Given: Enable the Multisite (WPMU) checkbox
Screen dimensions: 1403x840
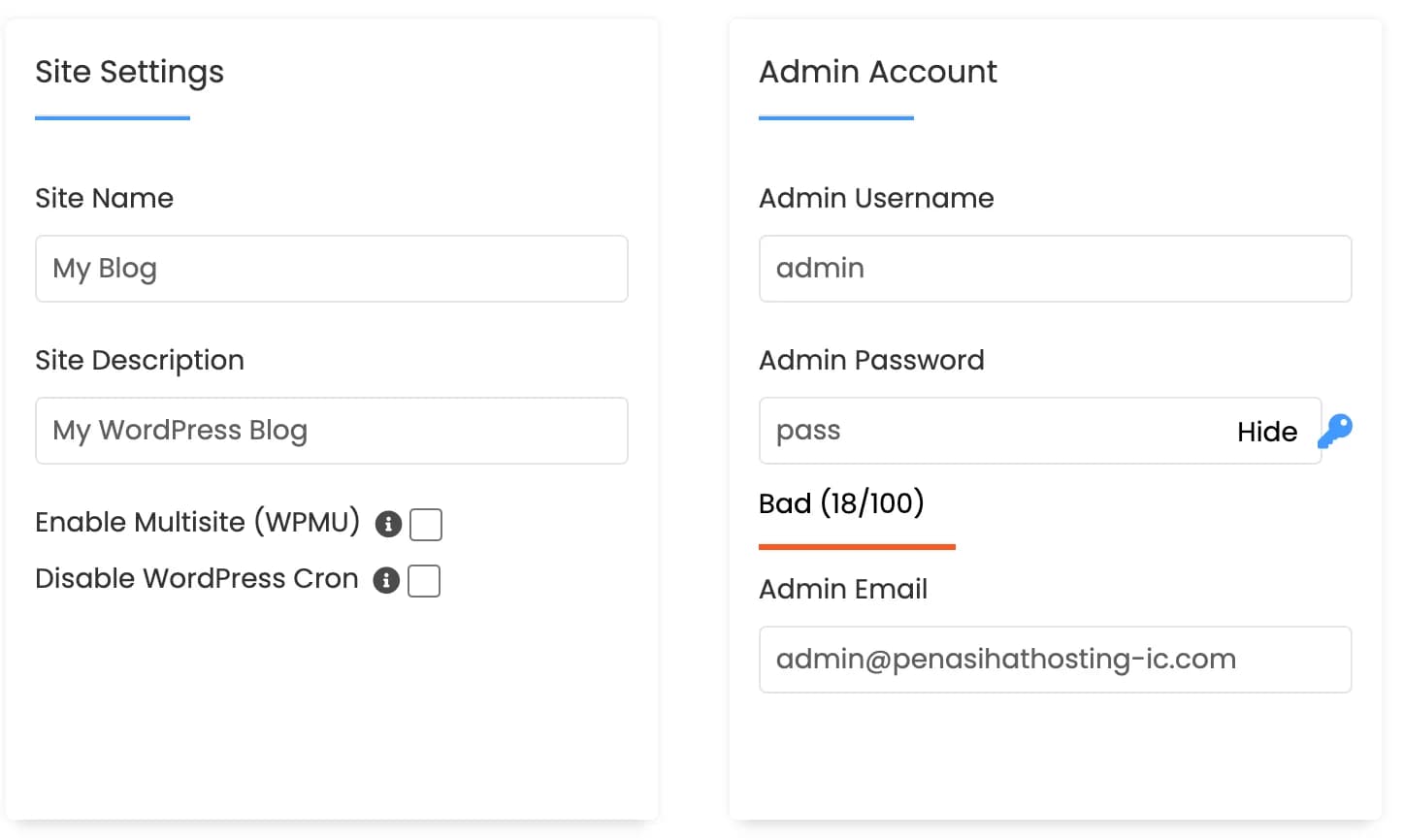Looking at the screenshot, I should [x=425, y=524].
